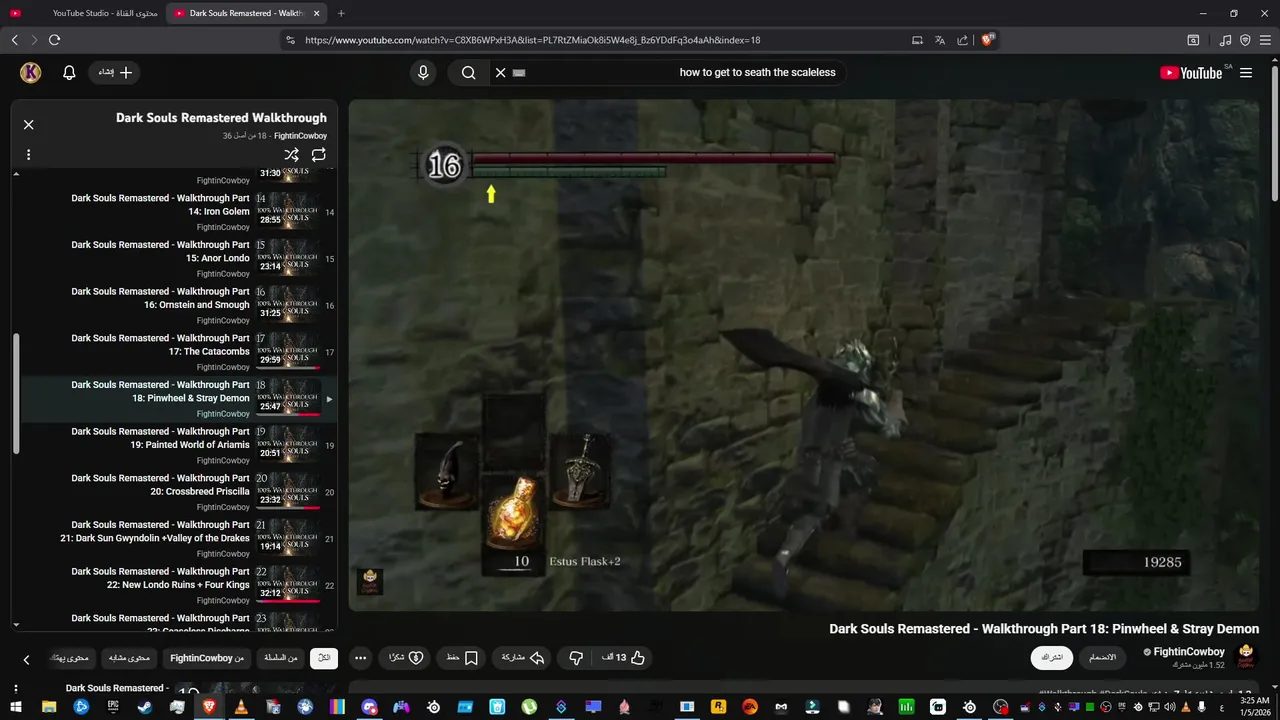
Task: Open the FightinCowboy channel name link
Action: tap(1189, 652)
